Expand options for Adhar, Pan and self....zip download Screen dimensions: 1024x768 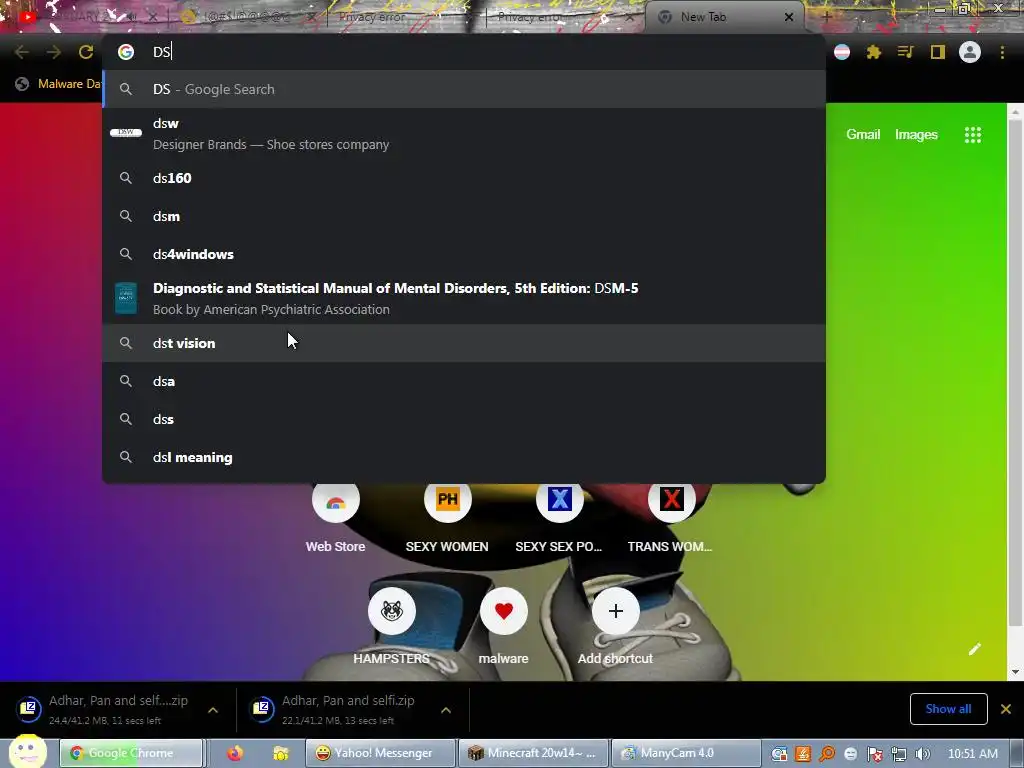[213, 710]
